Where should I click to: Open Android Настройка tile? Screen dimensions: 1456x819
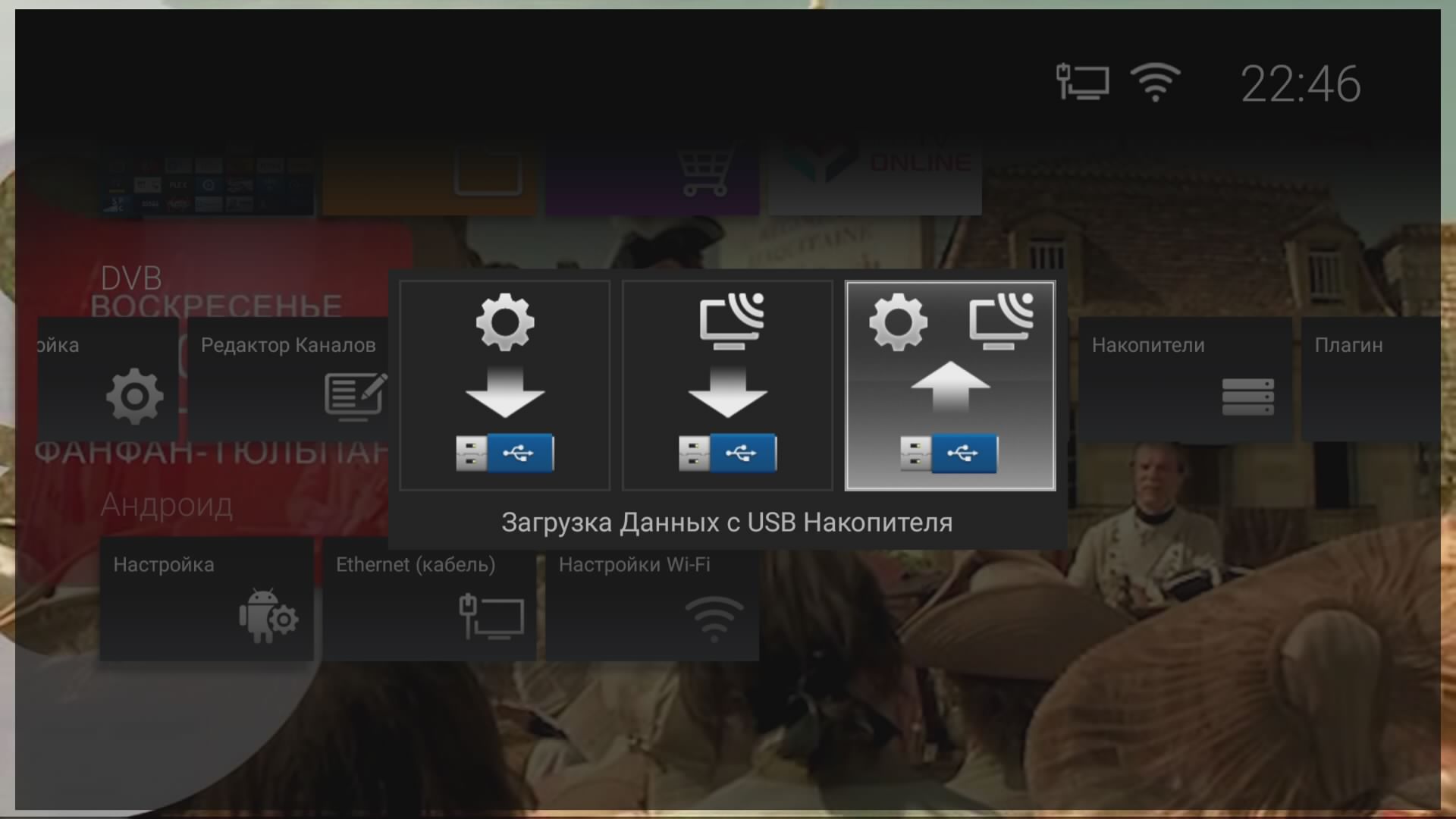click(x=206, y=599)
